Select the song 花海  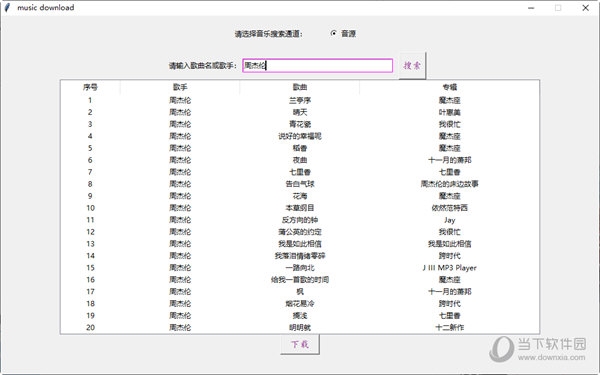[x=300, y=196]
